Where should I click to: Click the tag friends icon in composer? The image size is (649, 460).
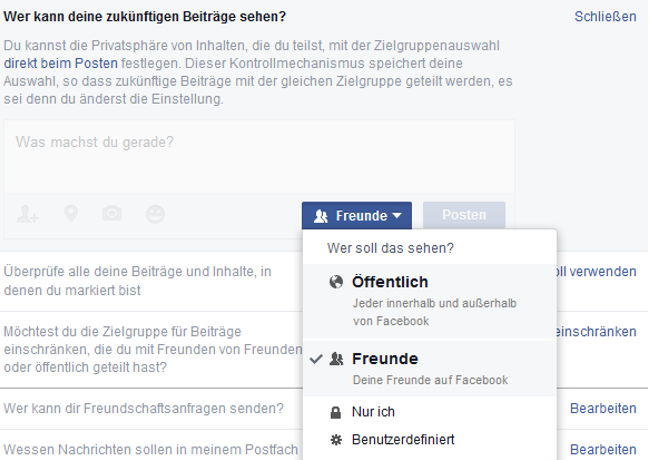point(28,214)
